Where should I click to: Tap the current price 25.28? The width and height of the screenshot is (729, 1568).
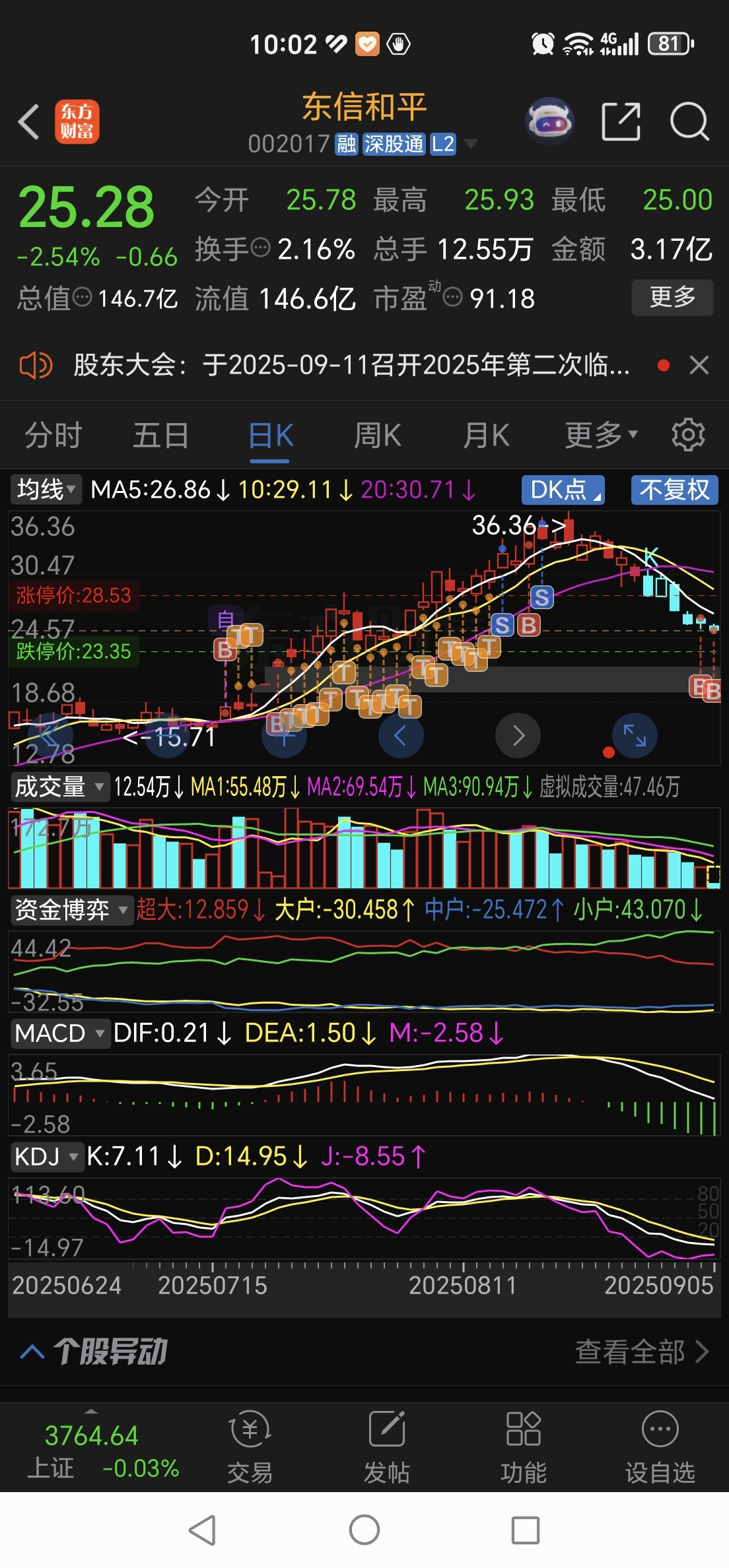(x=86, y=207)
